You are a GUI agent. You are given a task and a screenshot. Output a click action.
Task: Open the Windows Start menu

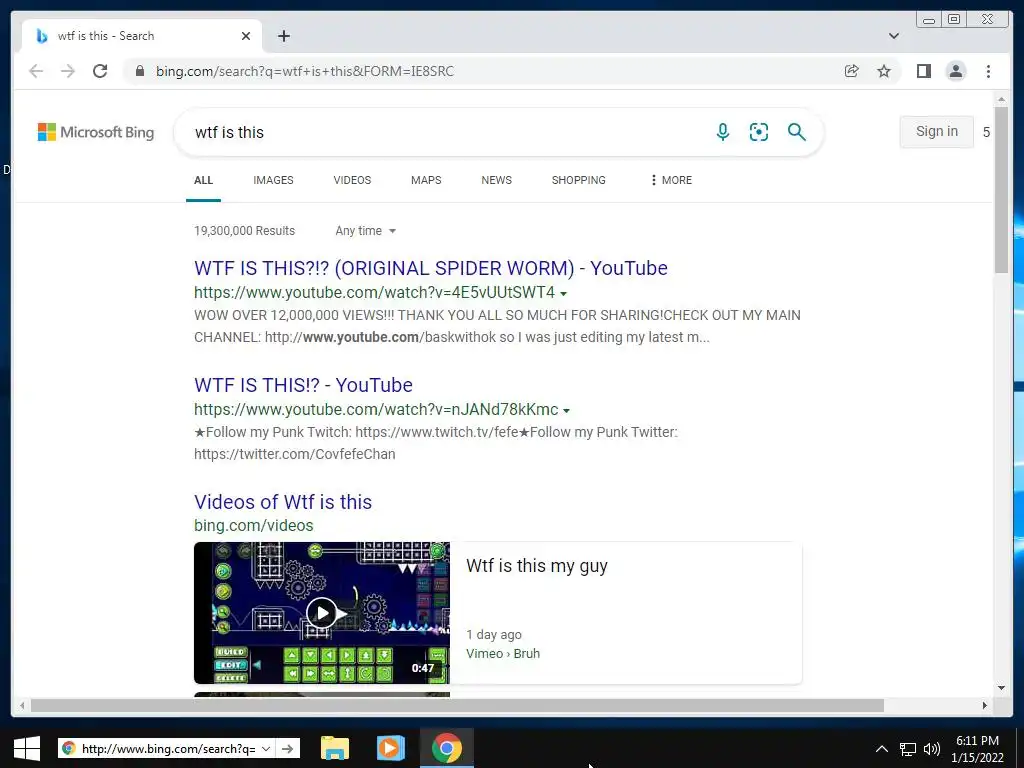(27, 748)
